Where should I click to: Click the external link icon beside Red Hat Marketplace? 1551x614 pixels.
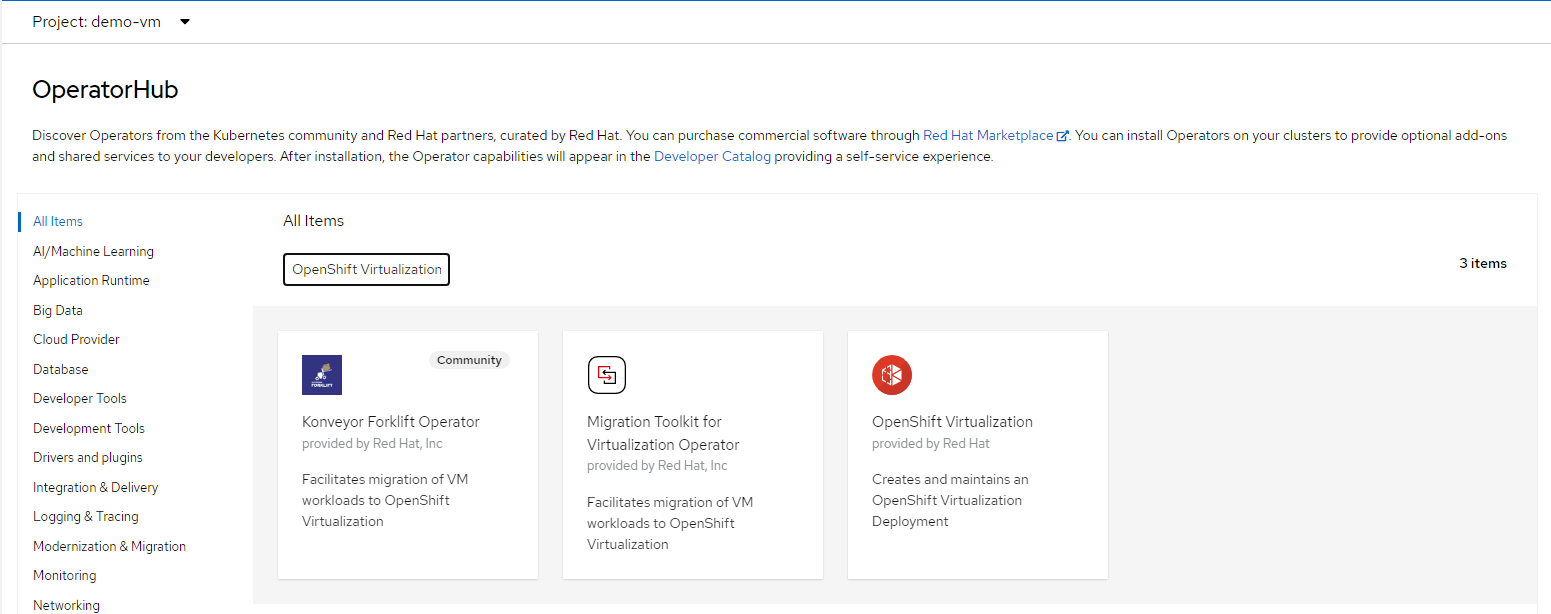tap(1063, 136)
